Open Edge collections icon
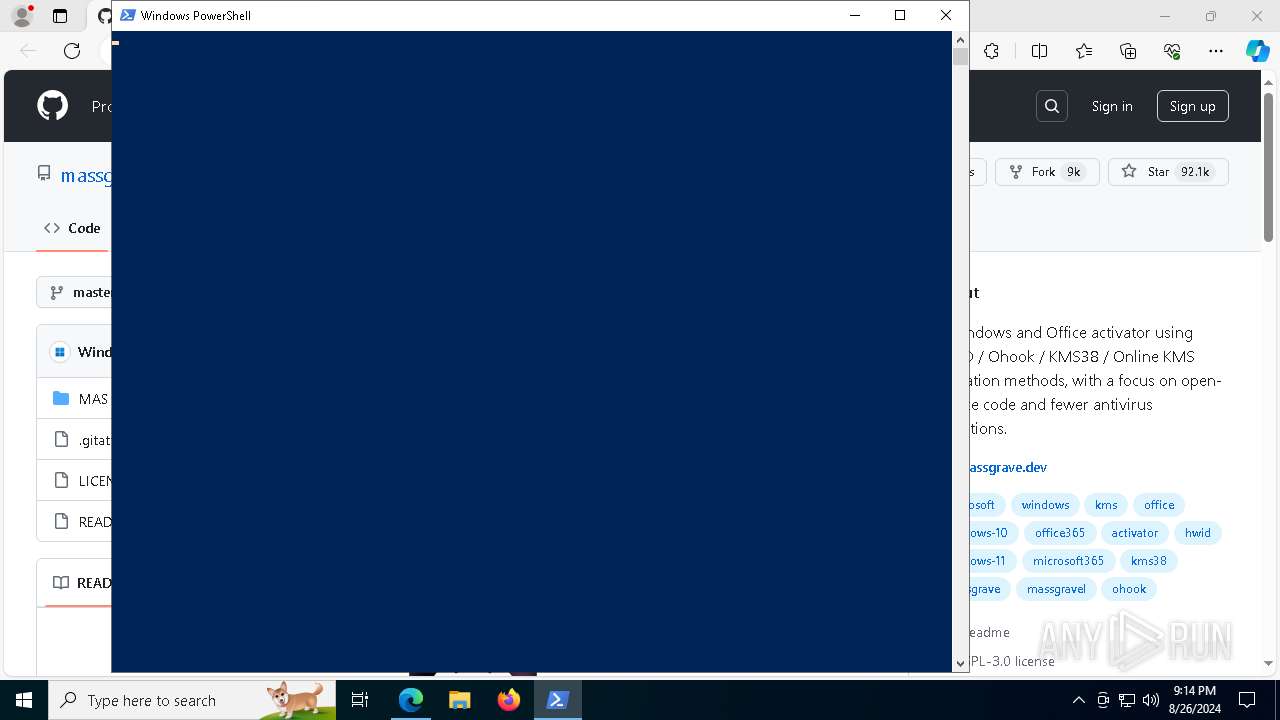The height and width of the screenshot is (720, 1280). (x=1128, y=51)
